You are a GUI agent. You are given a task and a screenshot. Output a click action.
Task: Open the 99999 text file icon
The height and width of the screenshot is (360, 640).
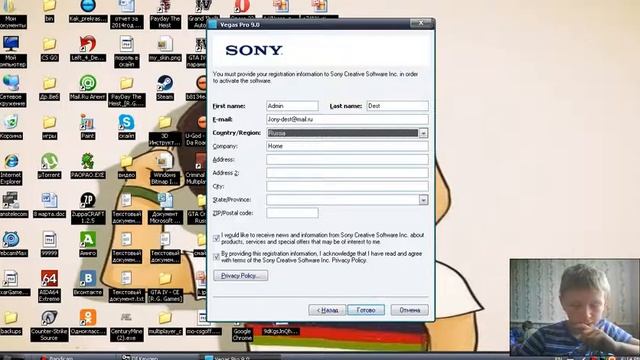[x=49, y=240]
